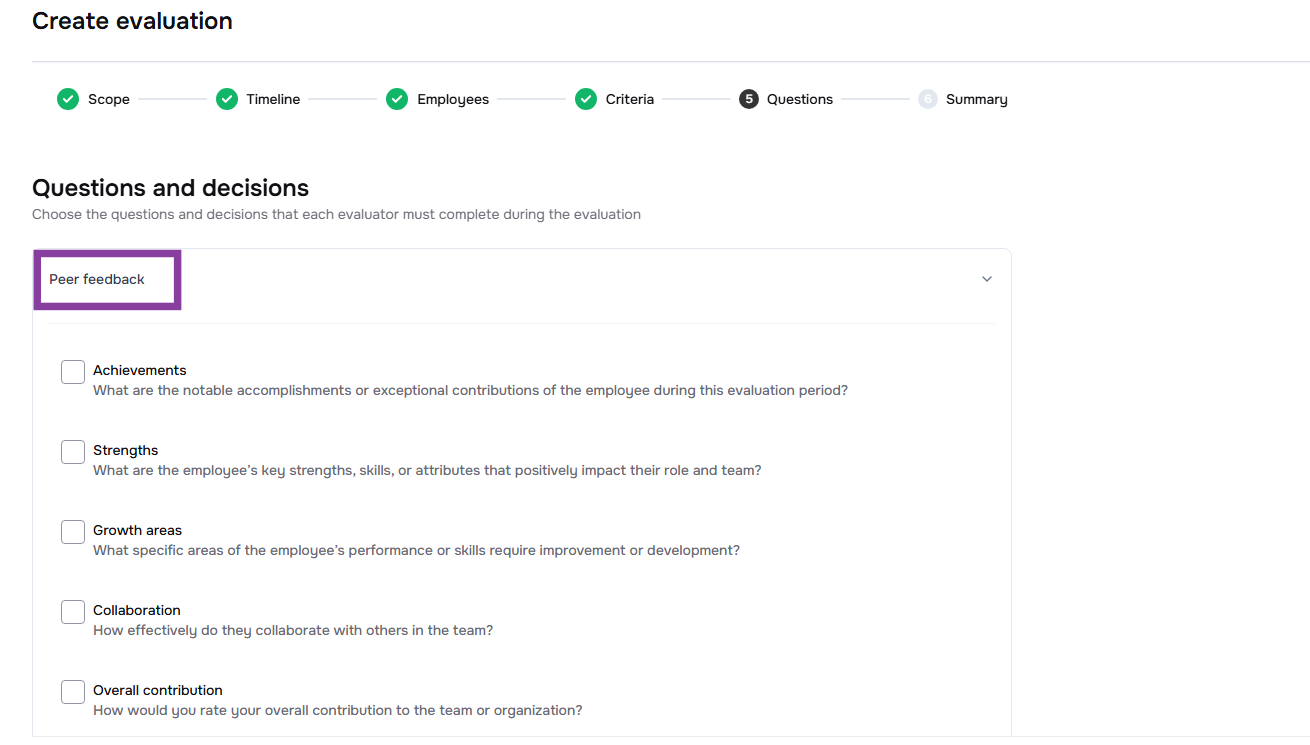Tick the Strengths question checkbox
The width and height of the screenshot is (1310, 745).
[x=73, y=452]
